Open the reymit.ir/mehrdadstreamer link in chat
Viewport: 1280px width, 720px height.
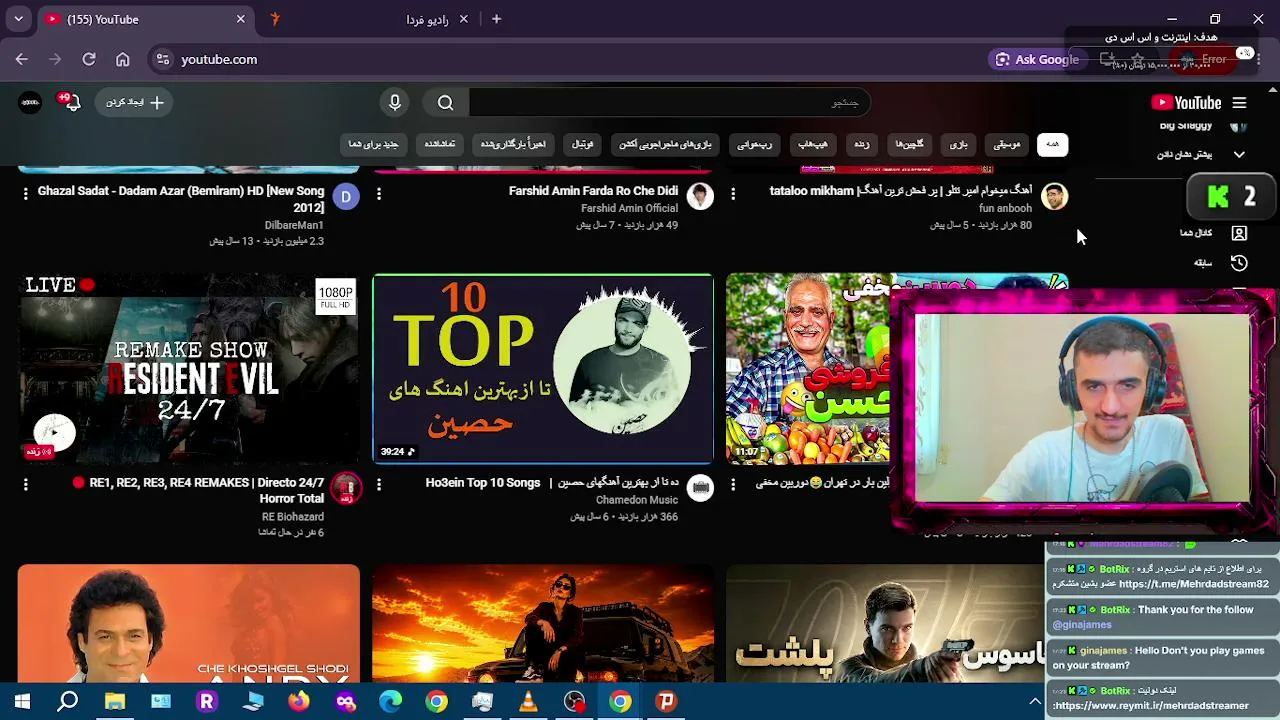(x=1150, y=706)
